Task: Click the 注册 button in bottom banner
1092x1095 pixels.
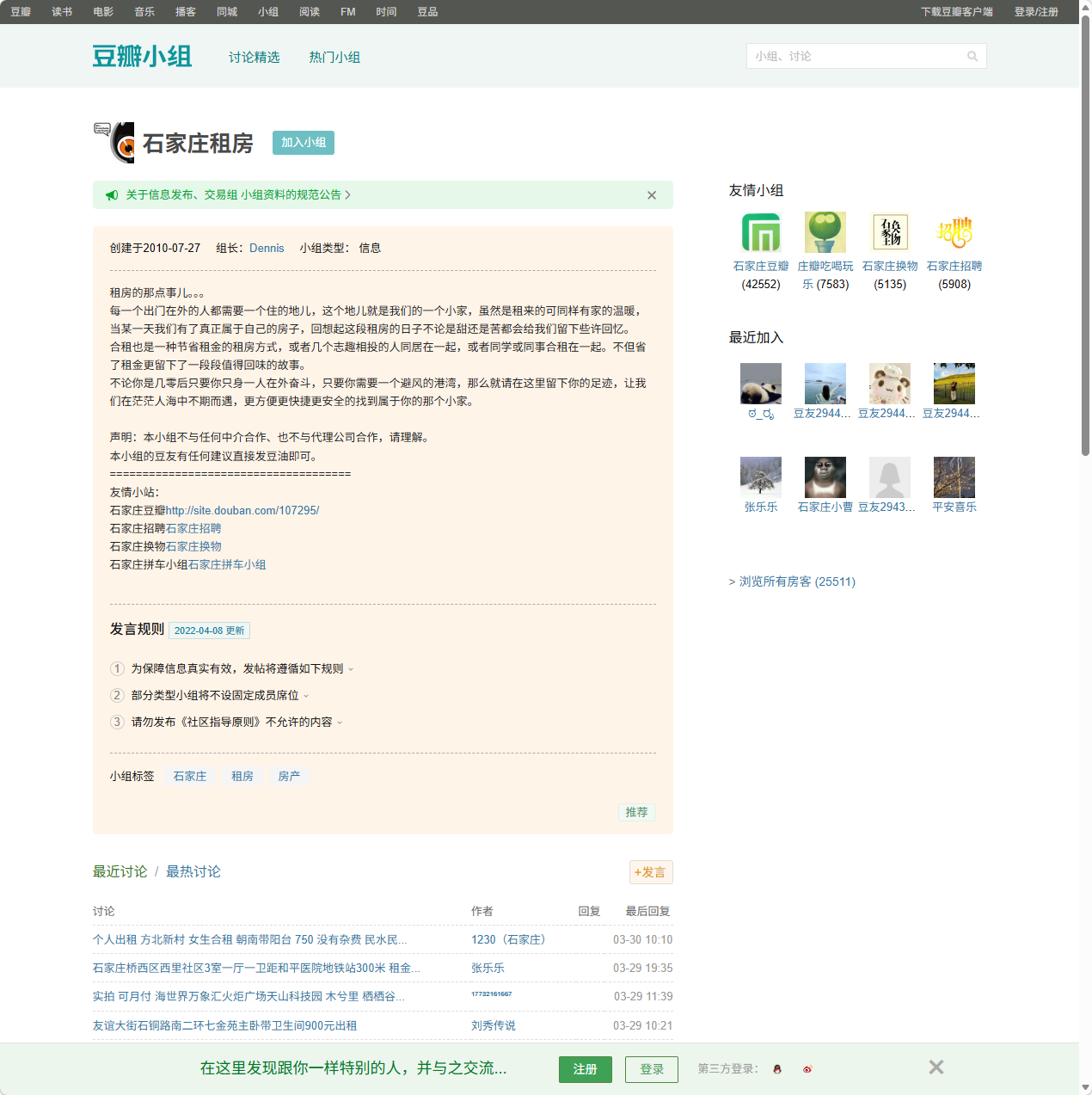Action: click(x=586, y=1069)
